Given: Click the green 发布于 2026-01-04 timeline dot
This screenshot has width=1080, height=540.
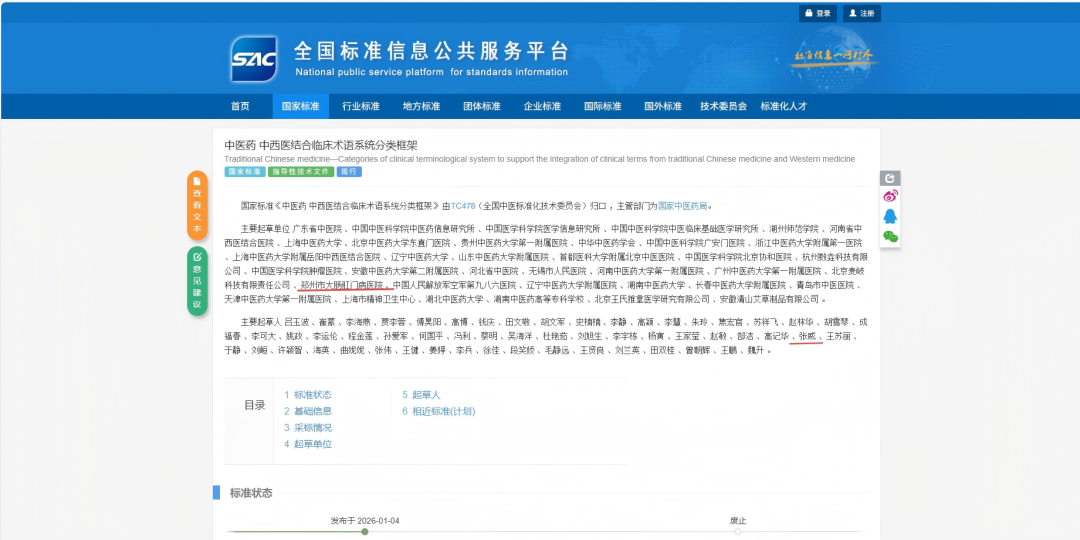Looking at the screenshot, I should coord(364,532).
